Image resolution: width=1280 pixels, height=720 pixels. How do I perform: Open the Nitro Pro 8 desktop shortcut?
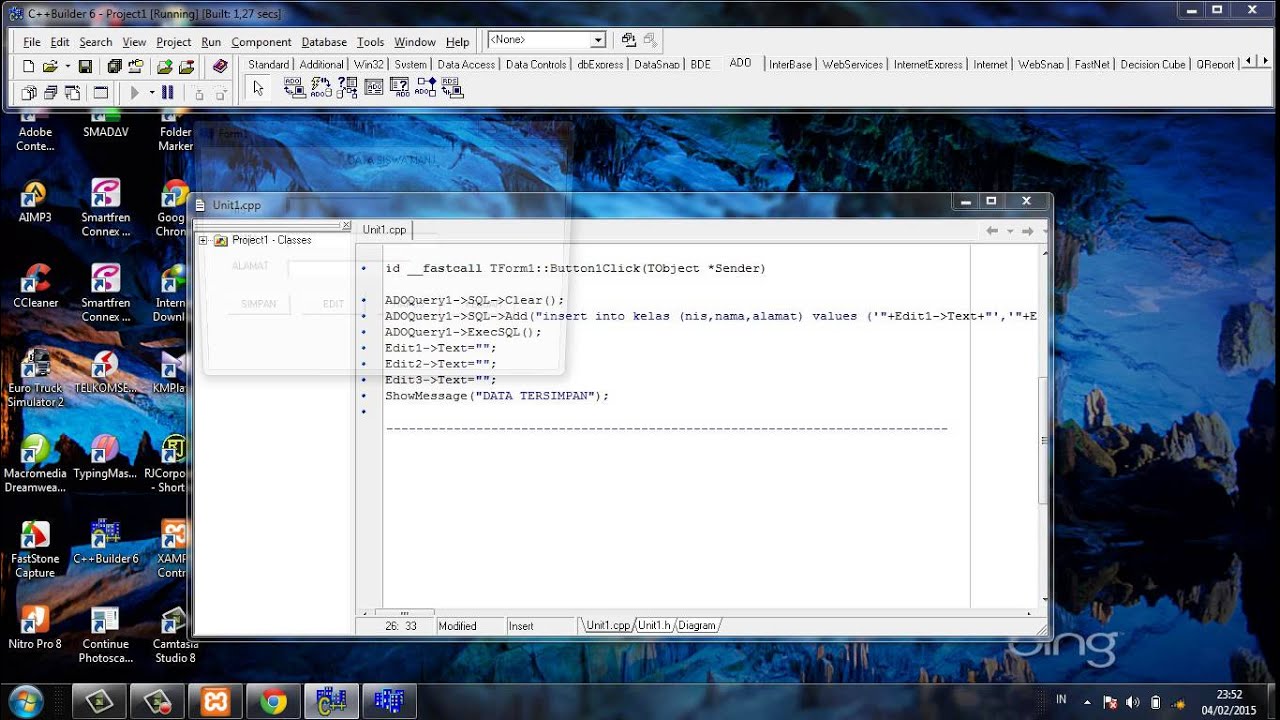[35, 628]
